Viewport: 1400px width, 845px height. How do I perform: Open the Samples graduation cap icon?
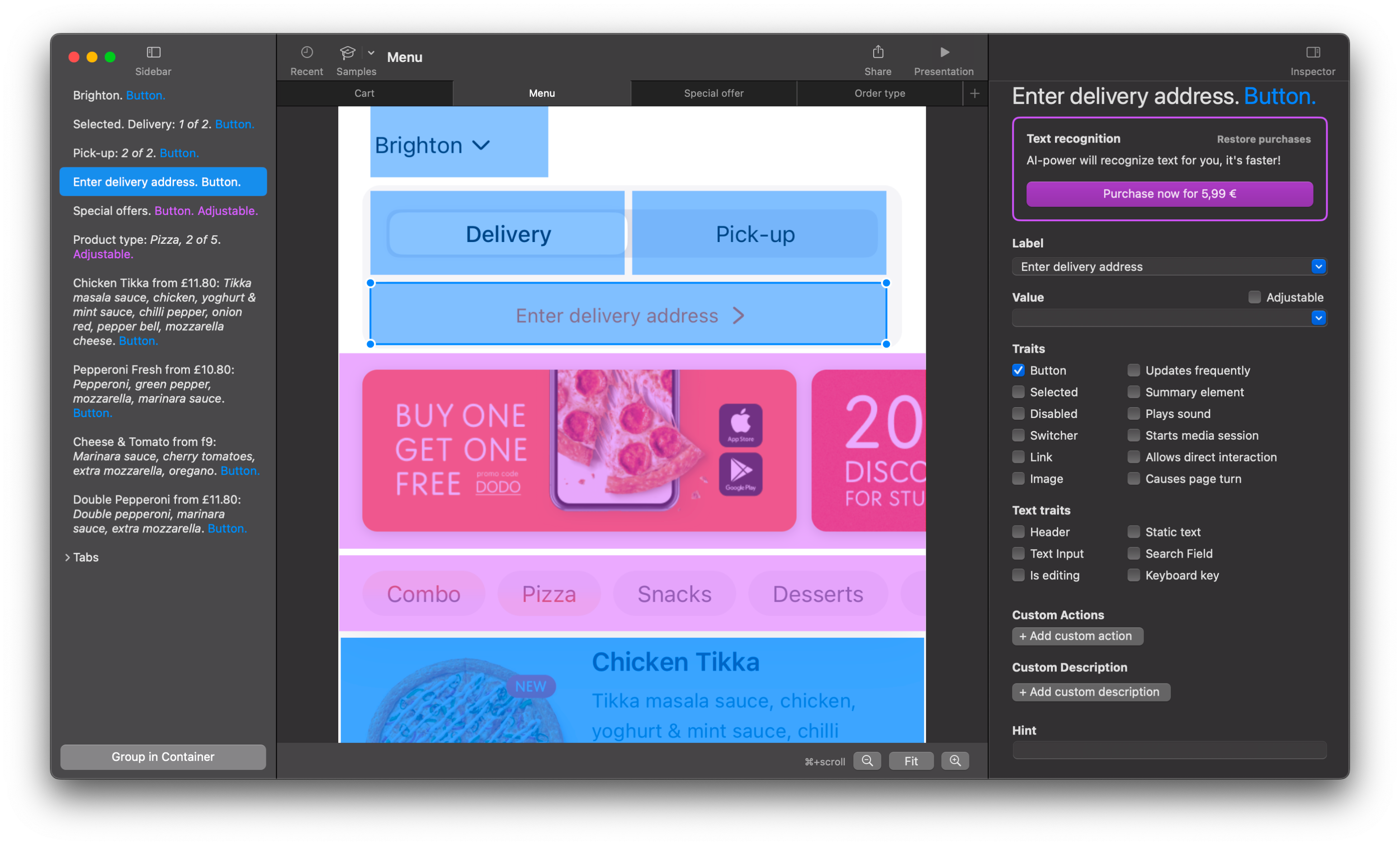point(347,52)
